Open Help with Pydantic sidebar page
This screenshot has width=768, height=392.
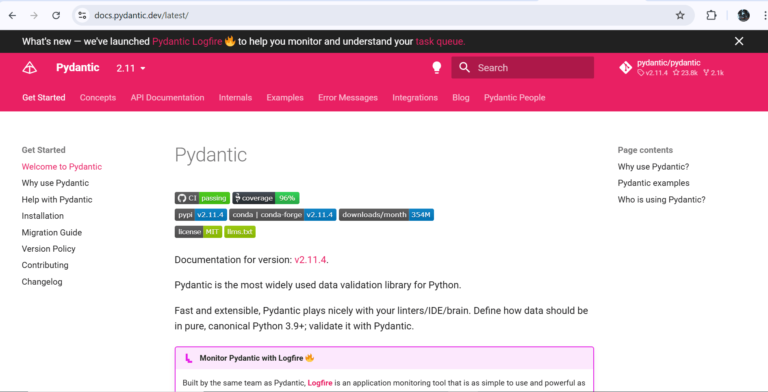(57, 199)
